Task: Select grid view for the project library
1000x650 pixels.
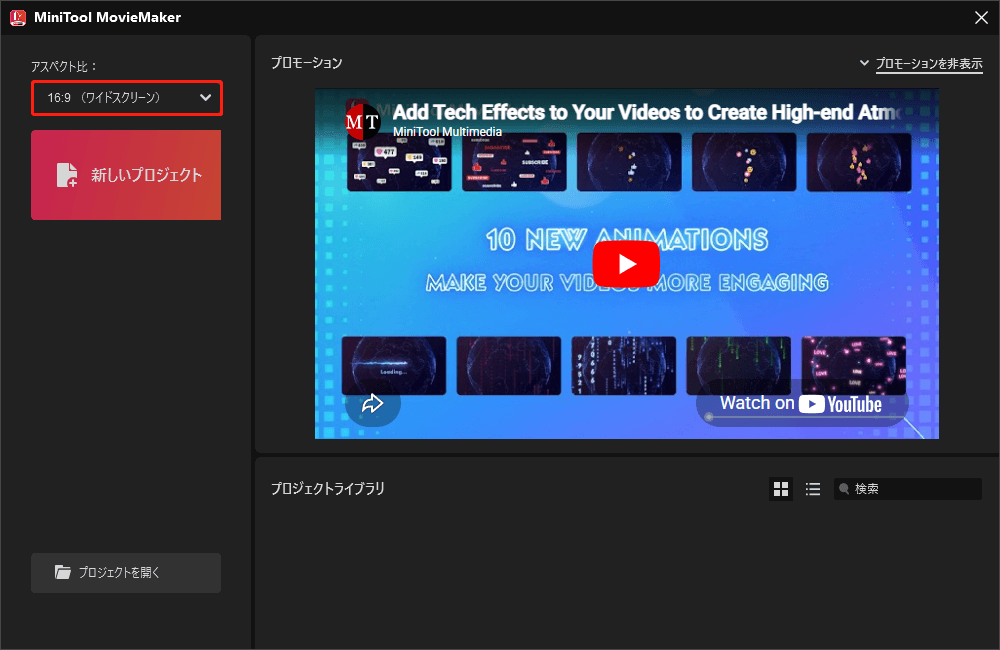Action: (x=781, y=488)
